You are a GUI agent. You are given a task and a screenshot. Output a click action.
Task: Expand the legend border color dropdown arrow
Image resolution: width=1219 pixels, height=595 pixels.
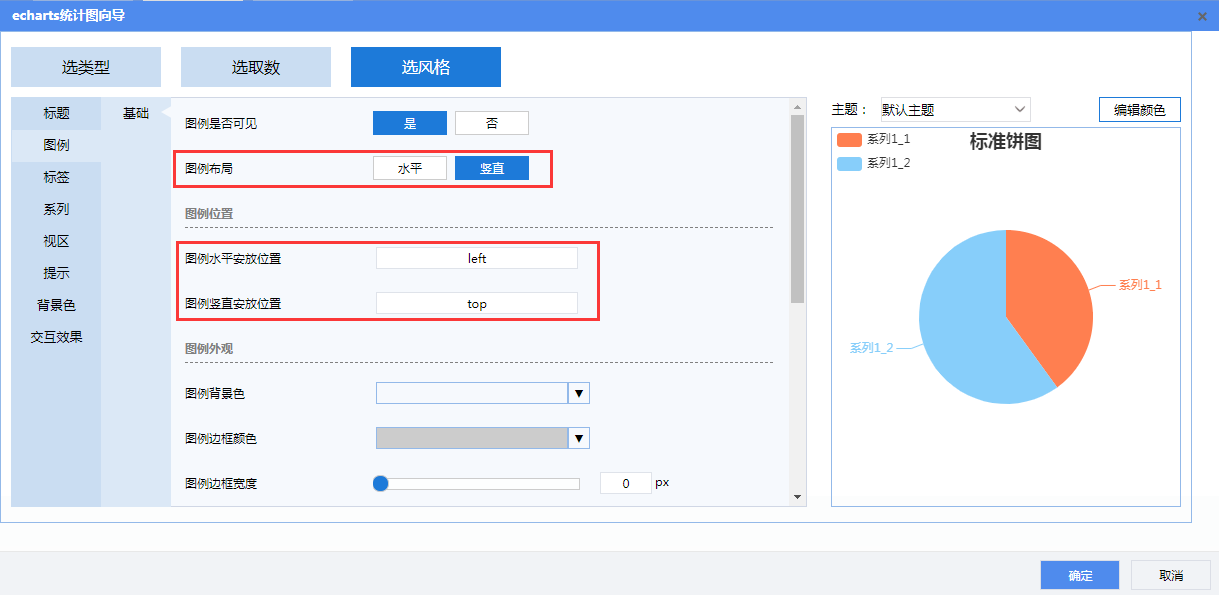[x=579, y=438]
